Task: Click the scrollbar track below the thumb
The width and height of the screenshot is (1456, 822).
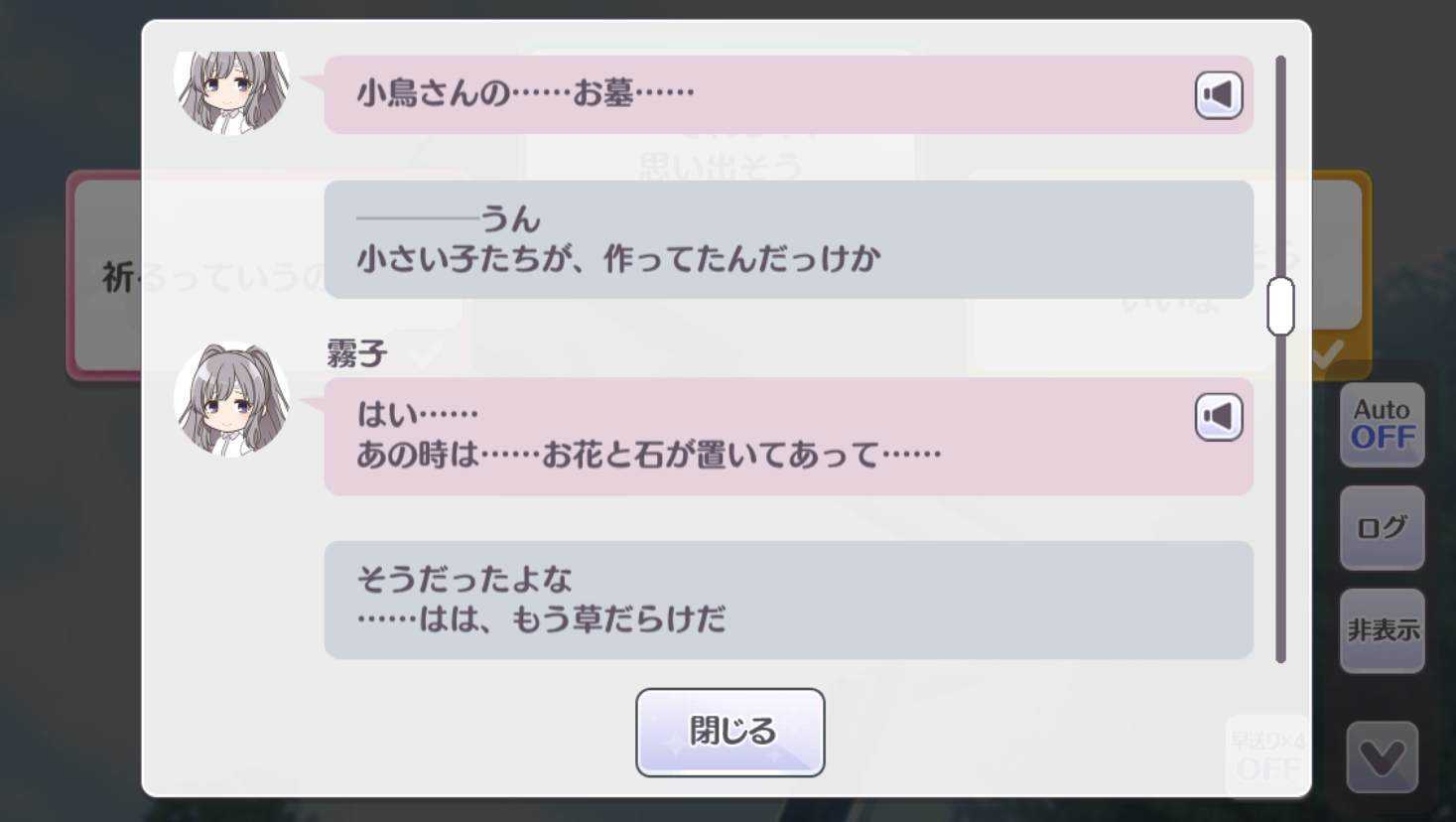Action: pos(1280,496)
